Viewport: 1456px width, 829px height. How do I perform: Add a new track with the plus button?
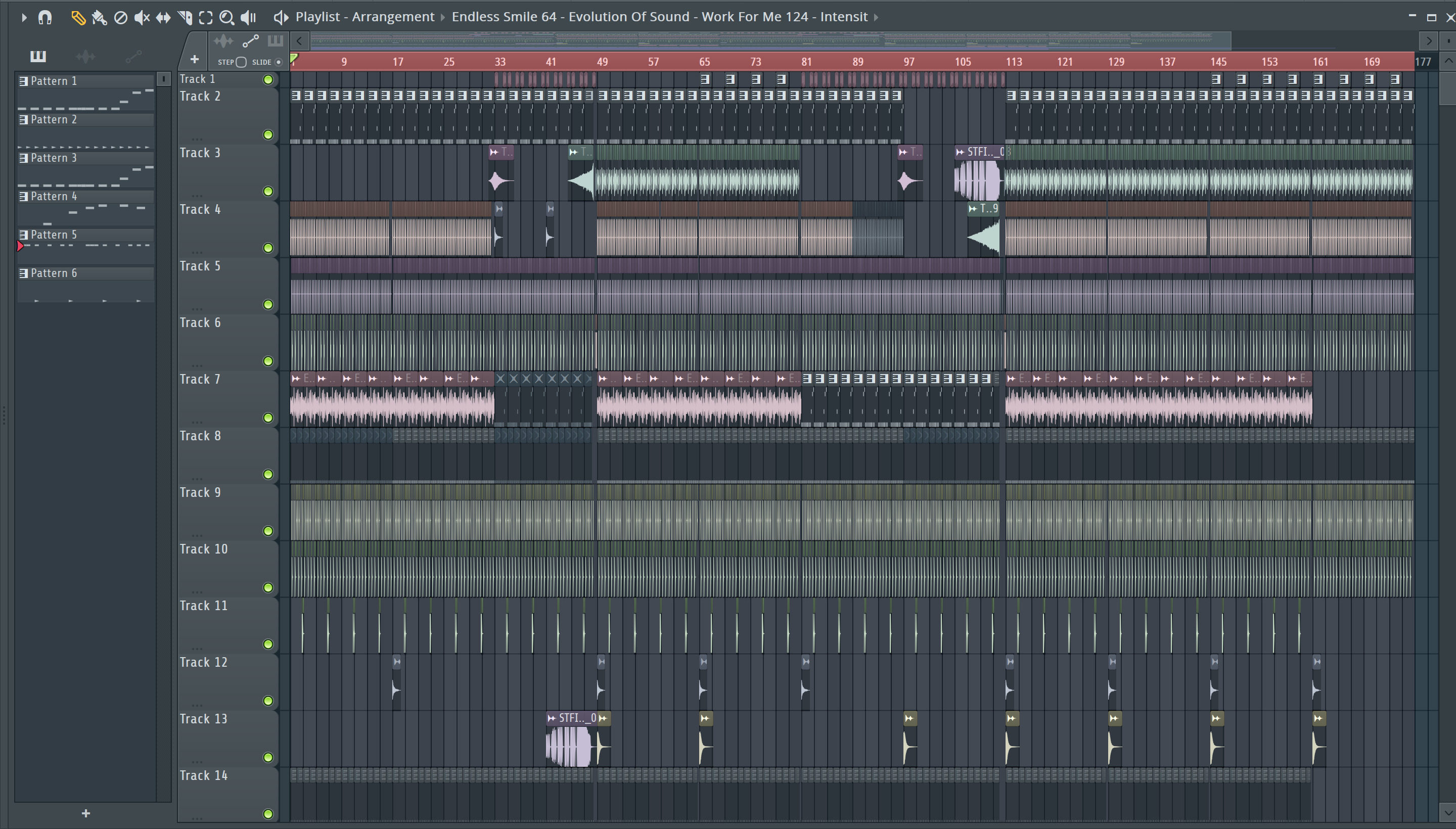tap(194, 59)
